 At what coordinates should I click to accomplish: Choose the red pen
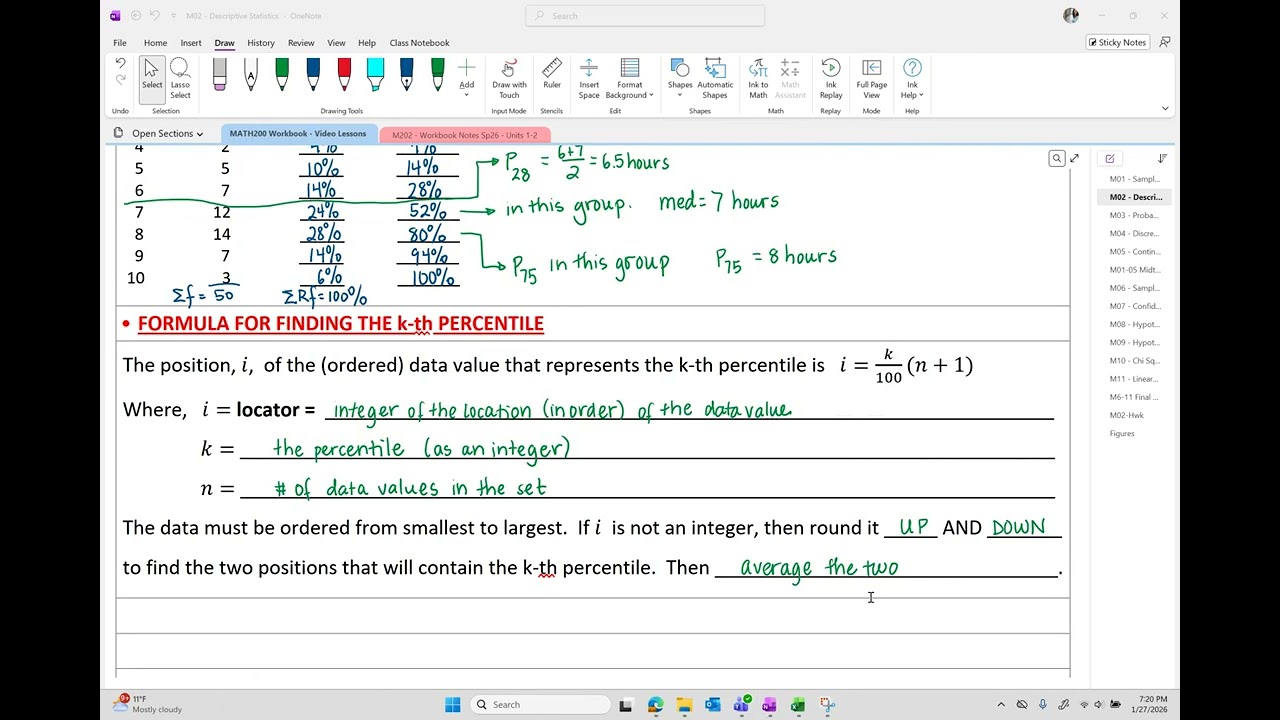point(344,75)
